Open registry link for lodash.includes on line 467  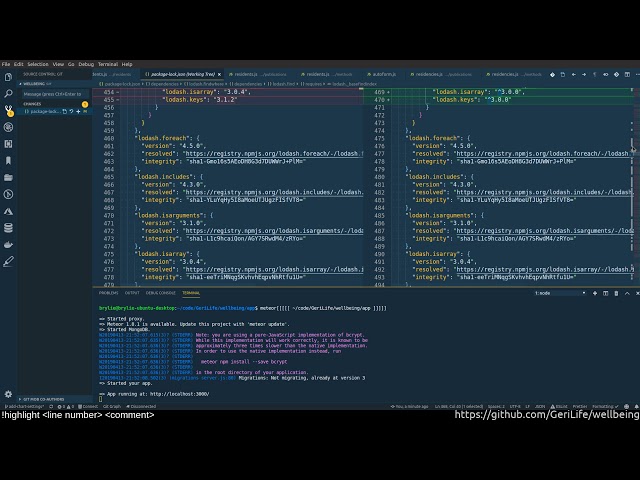tap(274, 192)
